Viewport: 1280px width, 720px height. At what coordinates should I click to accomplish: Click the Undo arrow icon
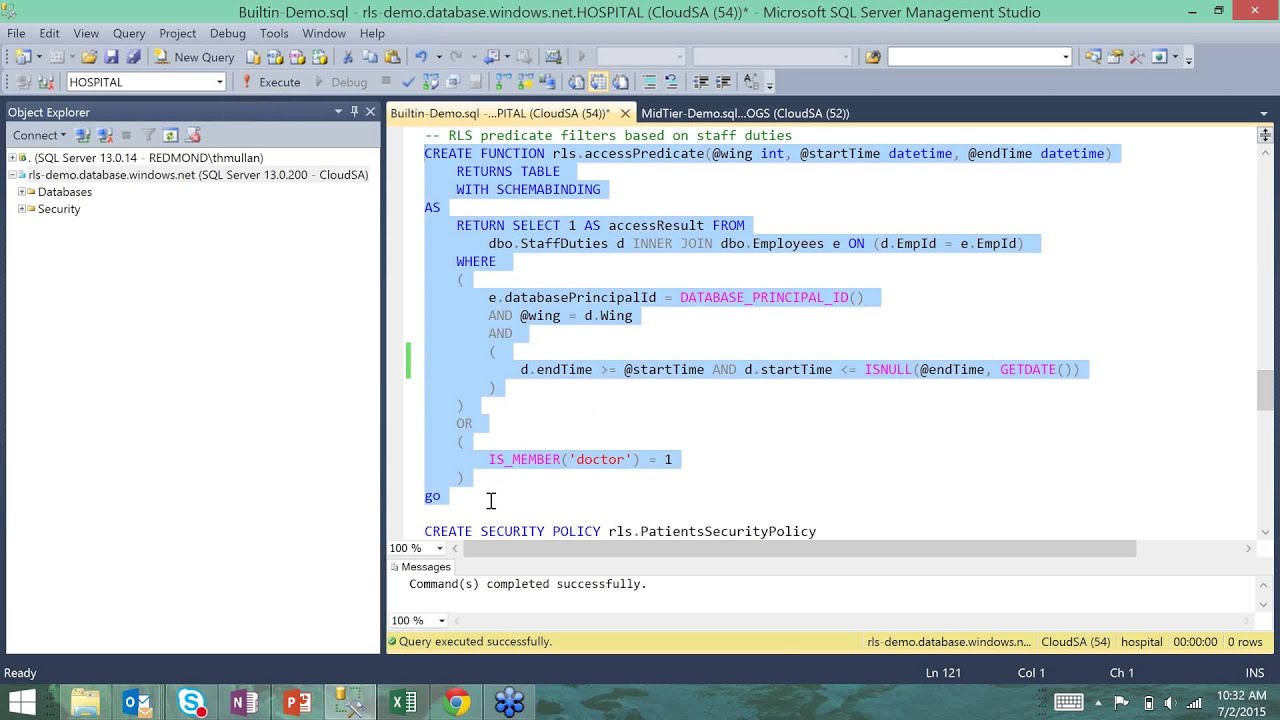[421, 57]
